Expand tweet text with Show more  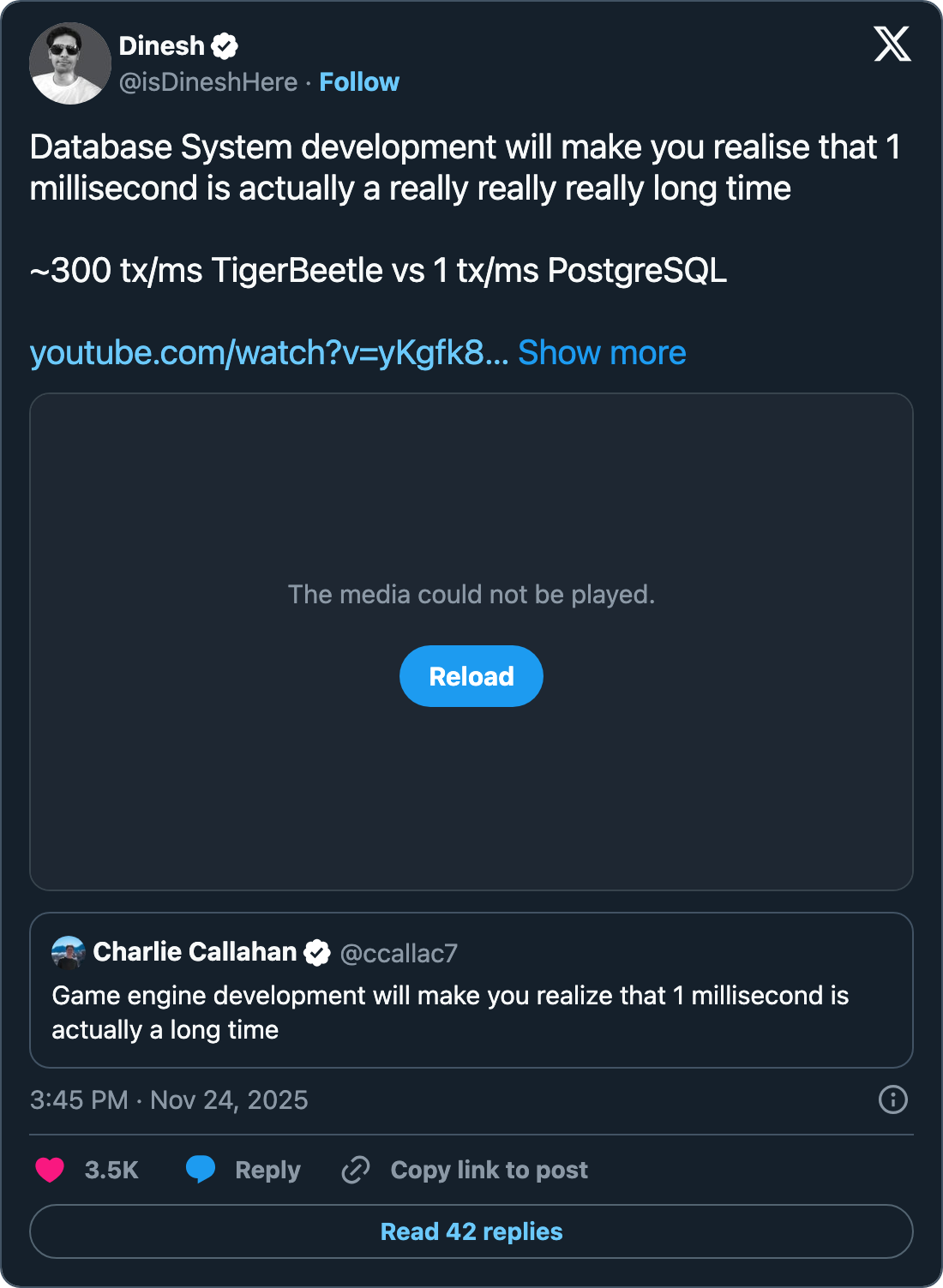[x=602, y=353]
